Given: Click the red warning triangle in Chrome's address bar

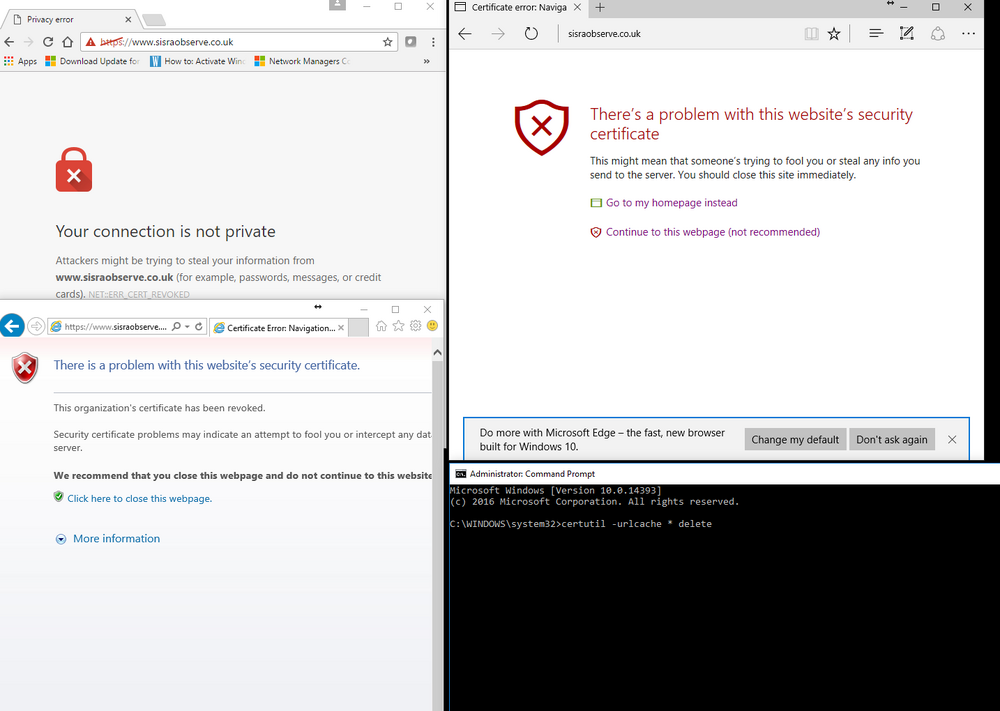Looking at the screenshot, I should click(x=91, y=42).
